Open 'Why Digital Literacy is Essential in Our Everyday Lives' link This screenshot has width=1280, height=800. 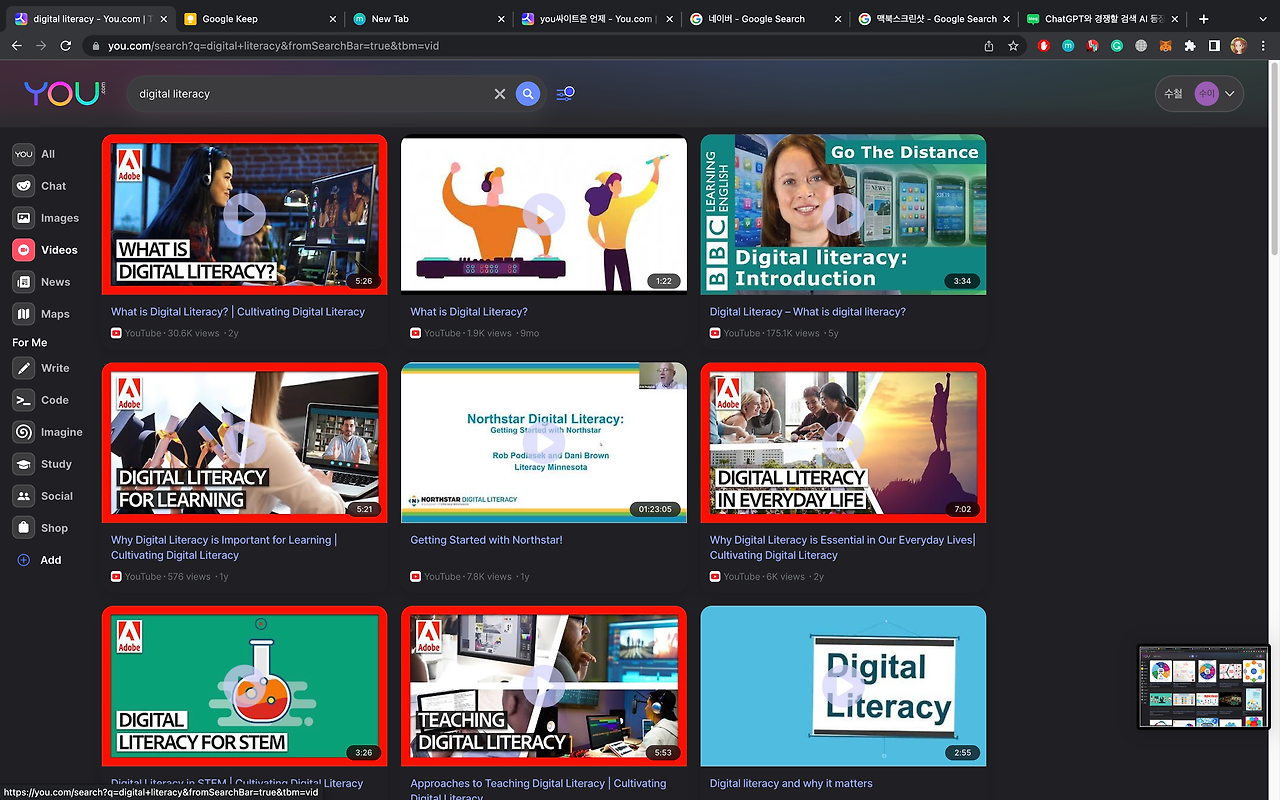click(842, 547)
